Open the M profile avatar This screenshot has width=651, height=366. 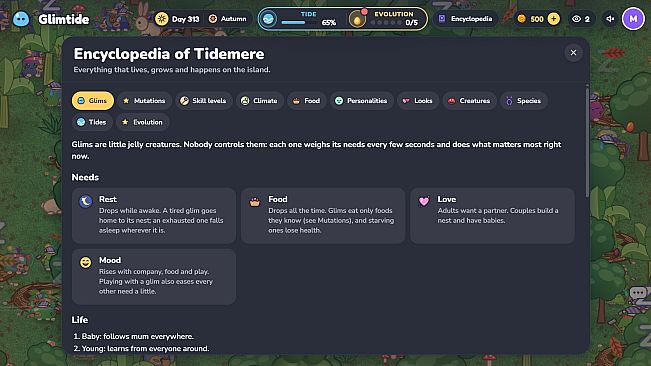click(633, 19)
